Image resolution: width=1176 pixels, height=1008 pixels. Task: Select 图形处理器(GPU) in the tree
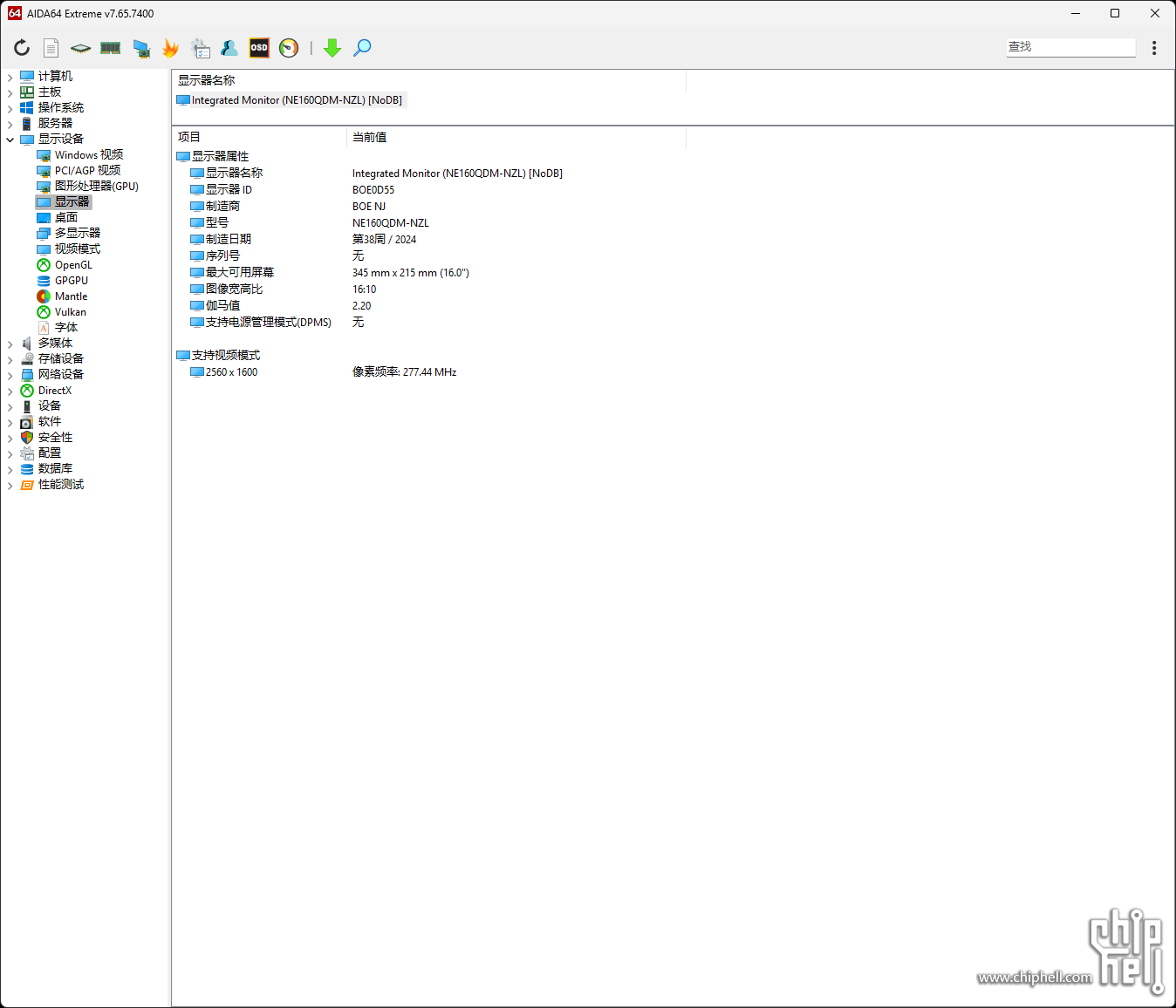coord(88,187)
